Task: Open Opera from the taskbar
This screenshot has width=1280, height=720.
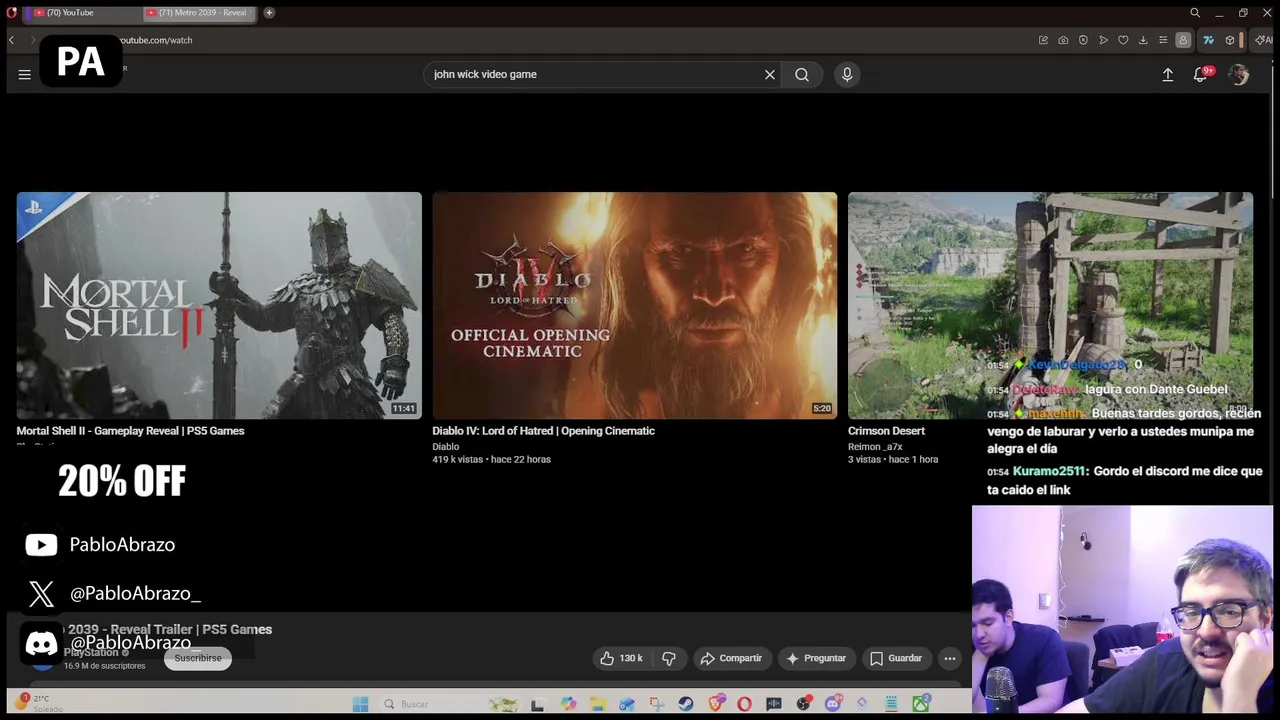Action: pos(744,704)
